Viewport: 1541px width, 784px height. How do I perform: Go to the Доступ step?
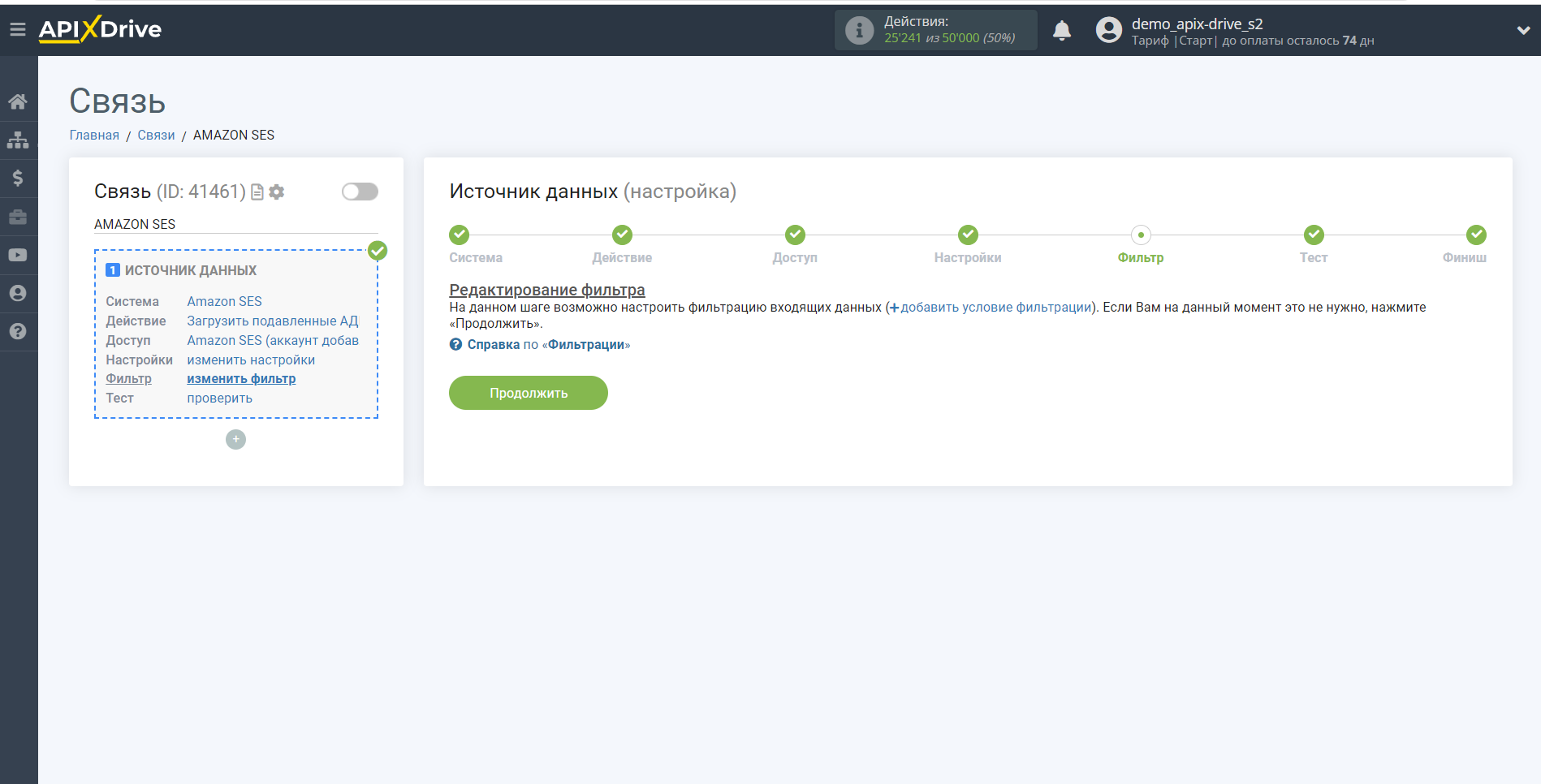795,235
